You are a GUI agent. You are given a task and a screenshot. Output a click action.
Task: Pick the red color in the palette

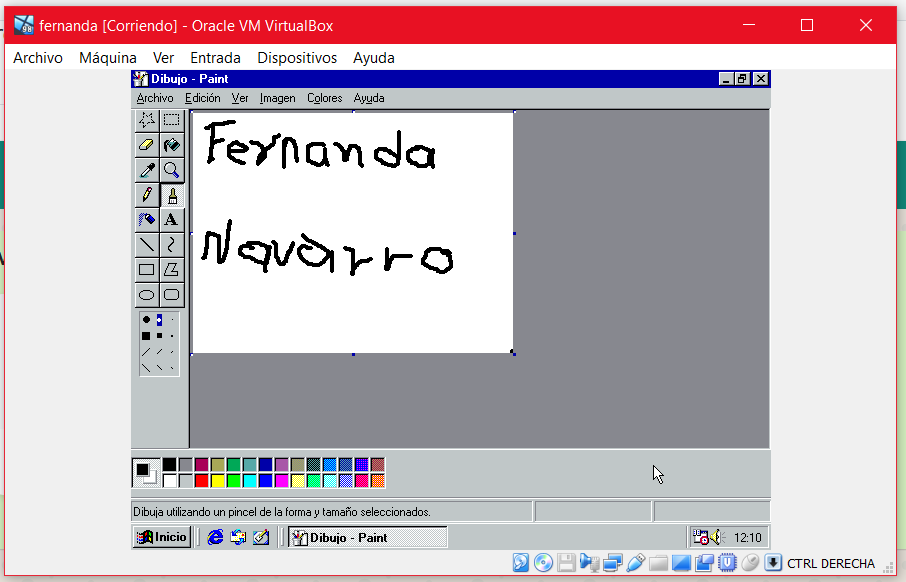point(202,481)
